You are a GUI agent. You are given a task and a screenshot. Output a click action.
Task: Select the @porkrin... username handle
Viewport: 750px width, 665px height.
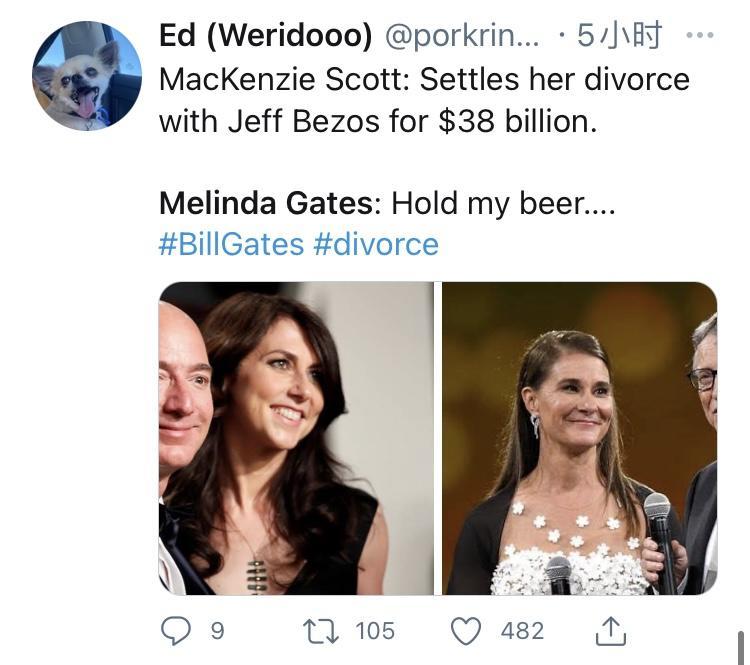(462, 36)
